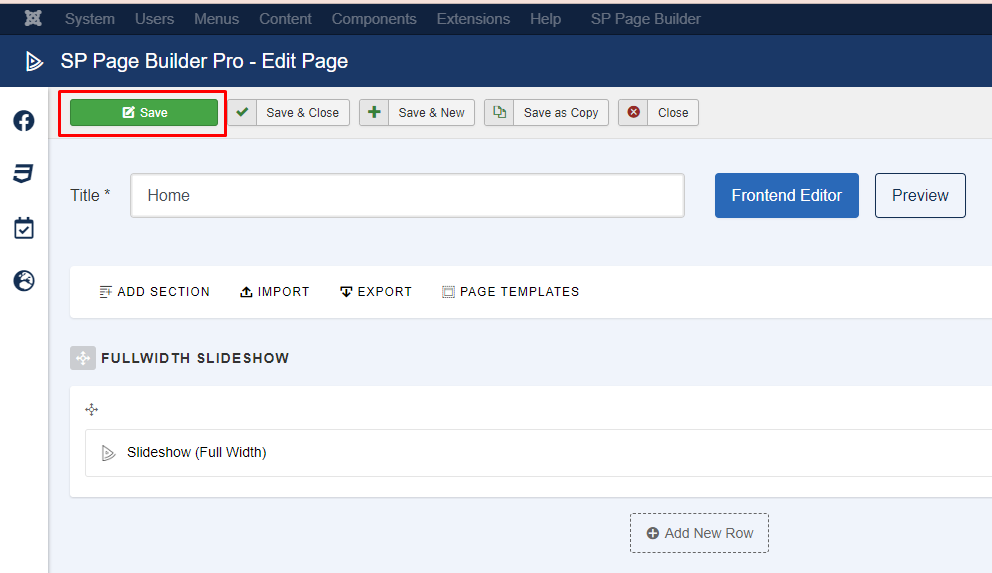Open PAGE TEMPLATES
This screenshot has height=573, width=992.
point(511,292)
